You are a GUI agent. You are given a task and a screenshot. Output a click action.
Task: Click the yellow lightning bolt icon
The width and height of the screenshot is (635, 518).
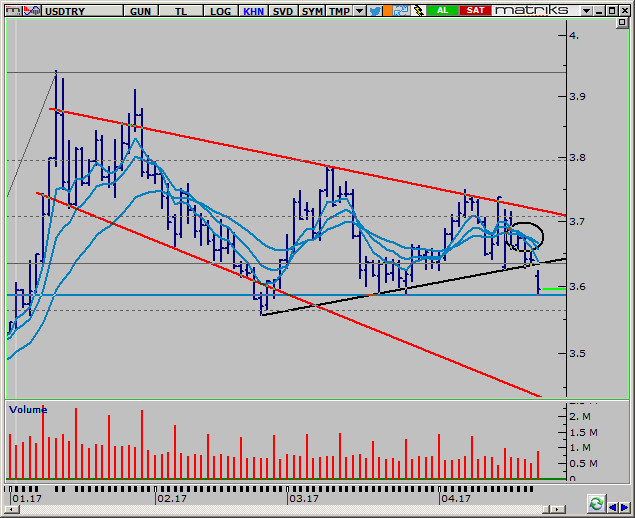point(417,10)
